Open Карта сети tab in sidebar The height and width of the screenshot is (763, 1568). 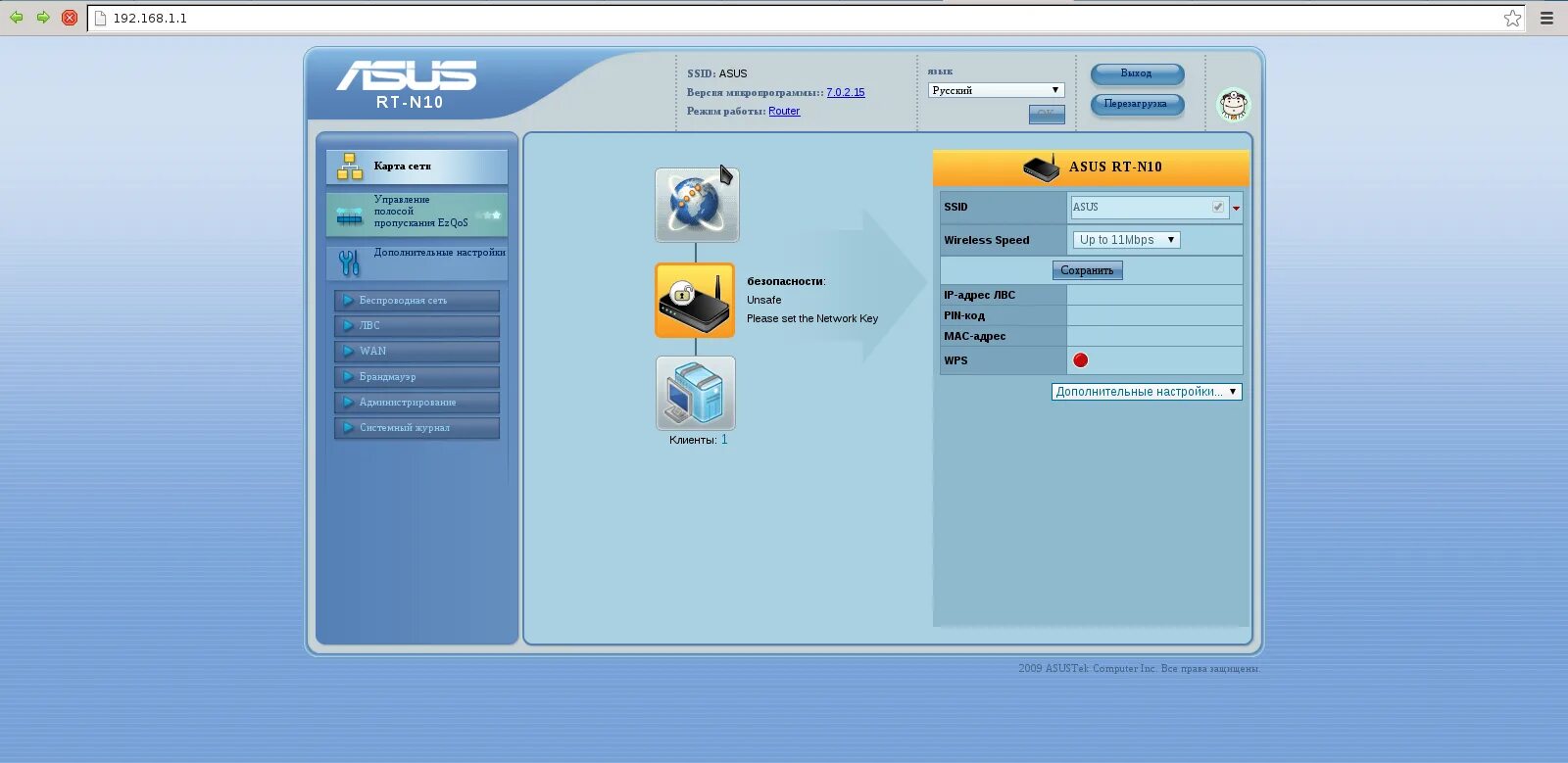pos(416,167)
